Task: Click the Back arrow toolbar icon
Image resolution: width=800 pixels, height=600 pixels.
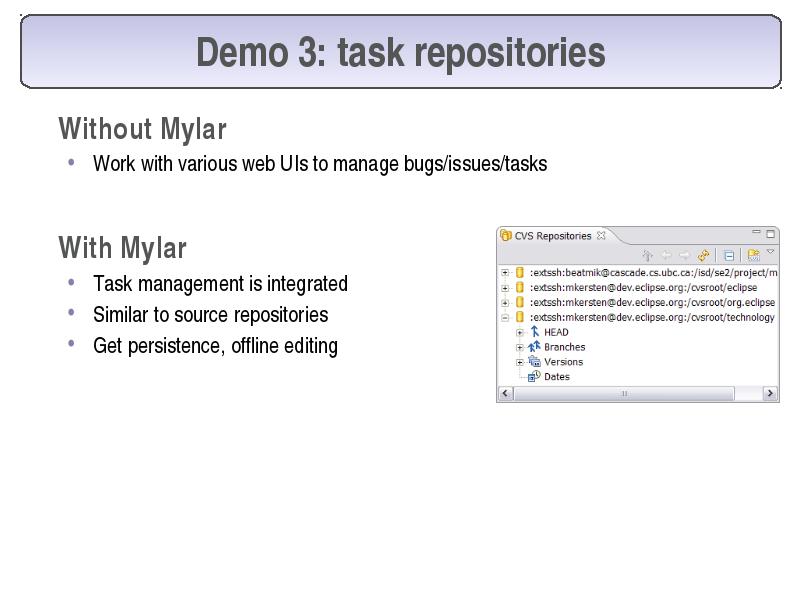Action: click(666, 255)
